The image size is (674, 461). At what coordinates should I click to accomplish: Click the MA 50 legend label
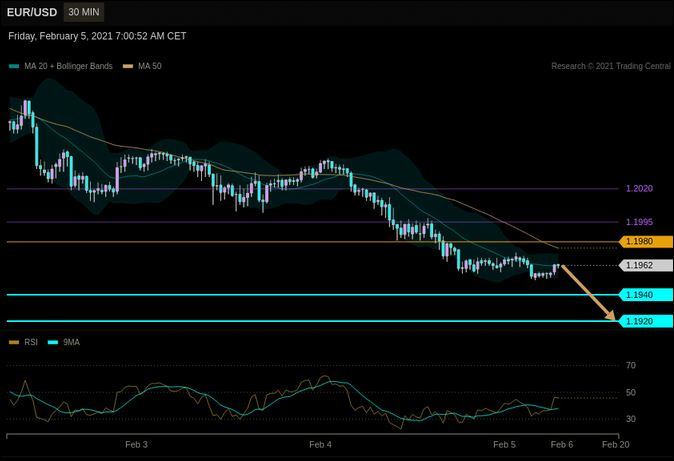pos(150,66)
